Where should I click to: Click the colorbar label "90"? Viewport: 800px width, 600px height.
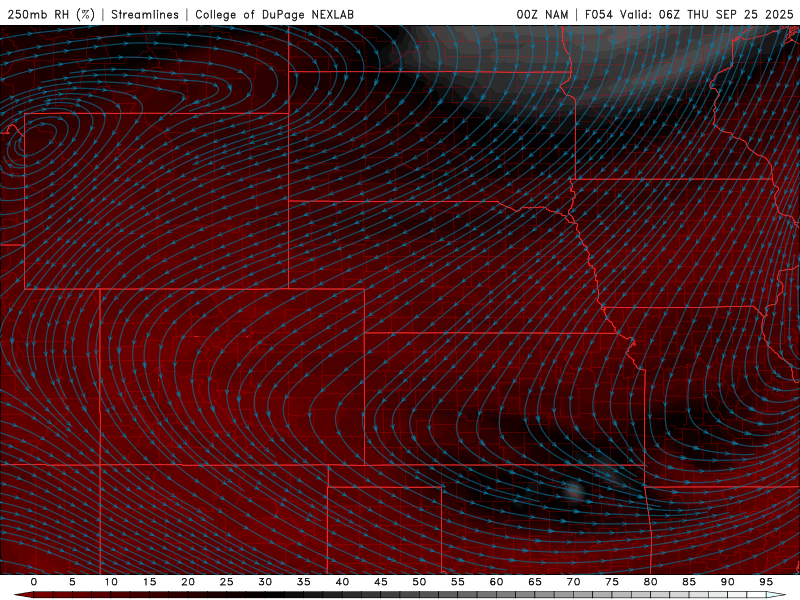tap(728, 582)
